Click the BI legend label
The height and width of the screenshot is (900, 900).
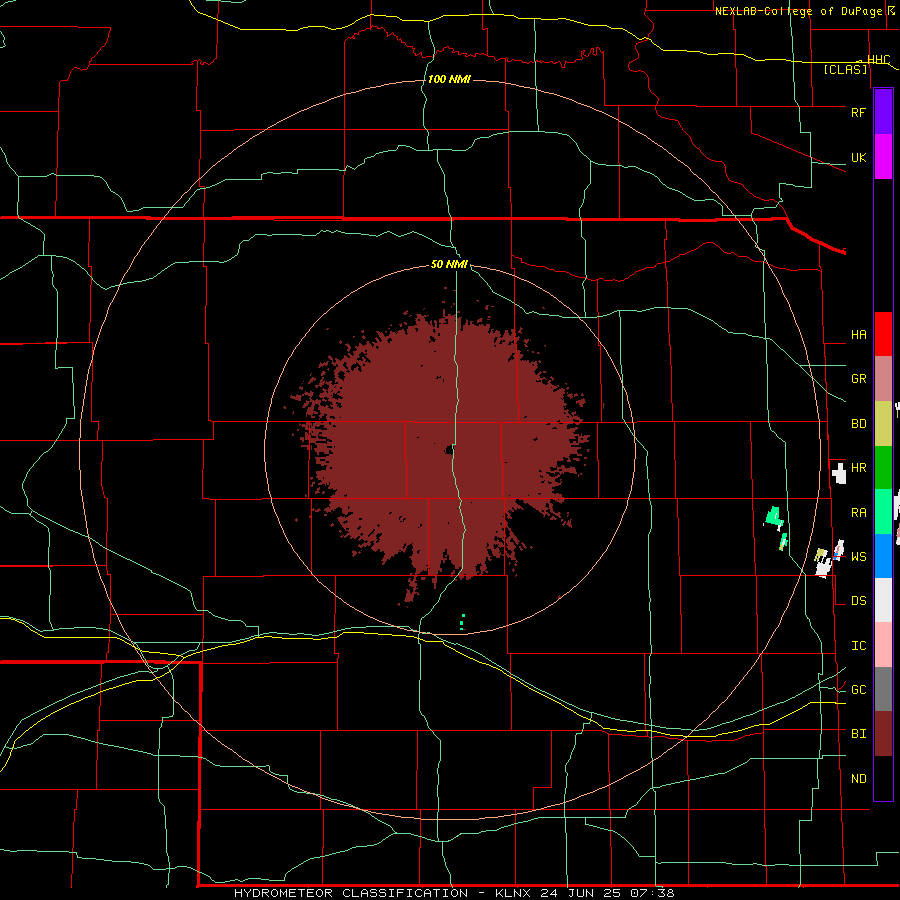click(x=858, y=734)
